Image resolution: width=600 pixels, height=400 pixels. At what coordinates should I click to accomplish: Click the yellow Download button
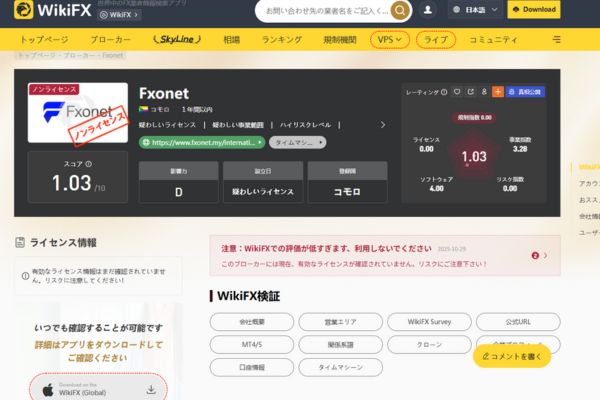pyautogui.click(x=534, y=10)
